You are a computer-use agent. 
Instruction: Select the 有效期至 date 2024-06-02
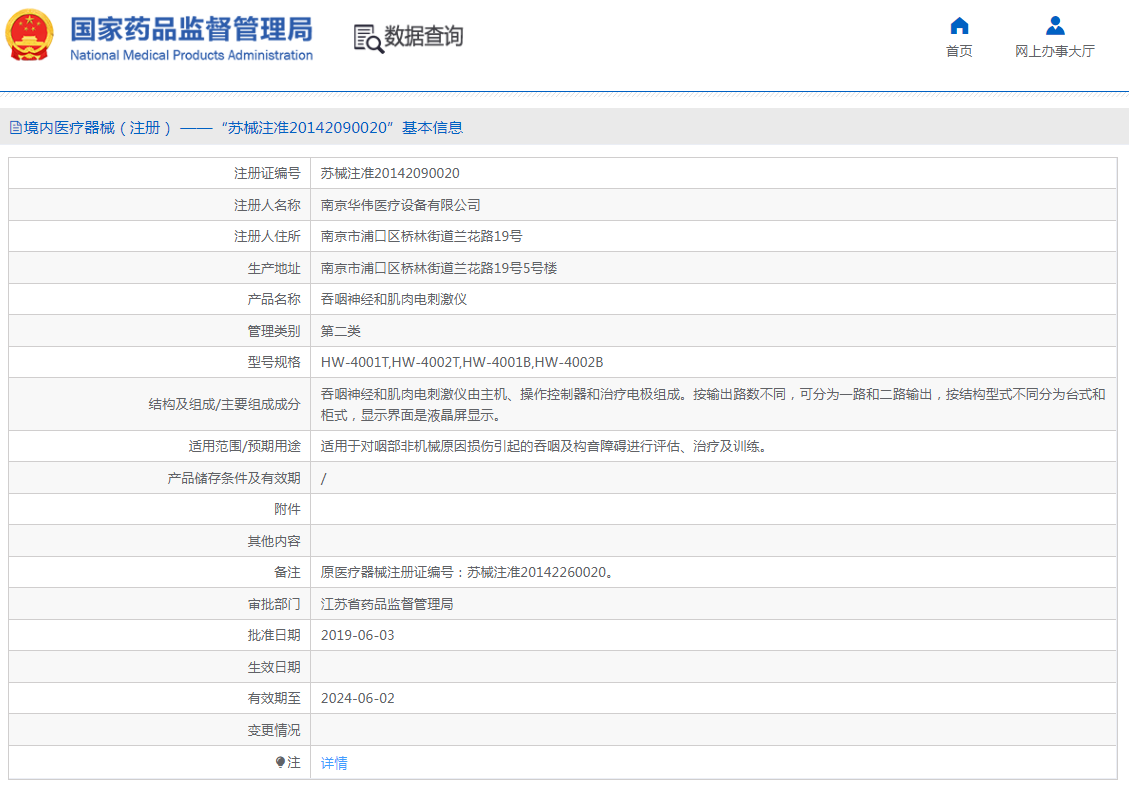pos(357,698)
